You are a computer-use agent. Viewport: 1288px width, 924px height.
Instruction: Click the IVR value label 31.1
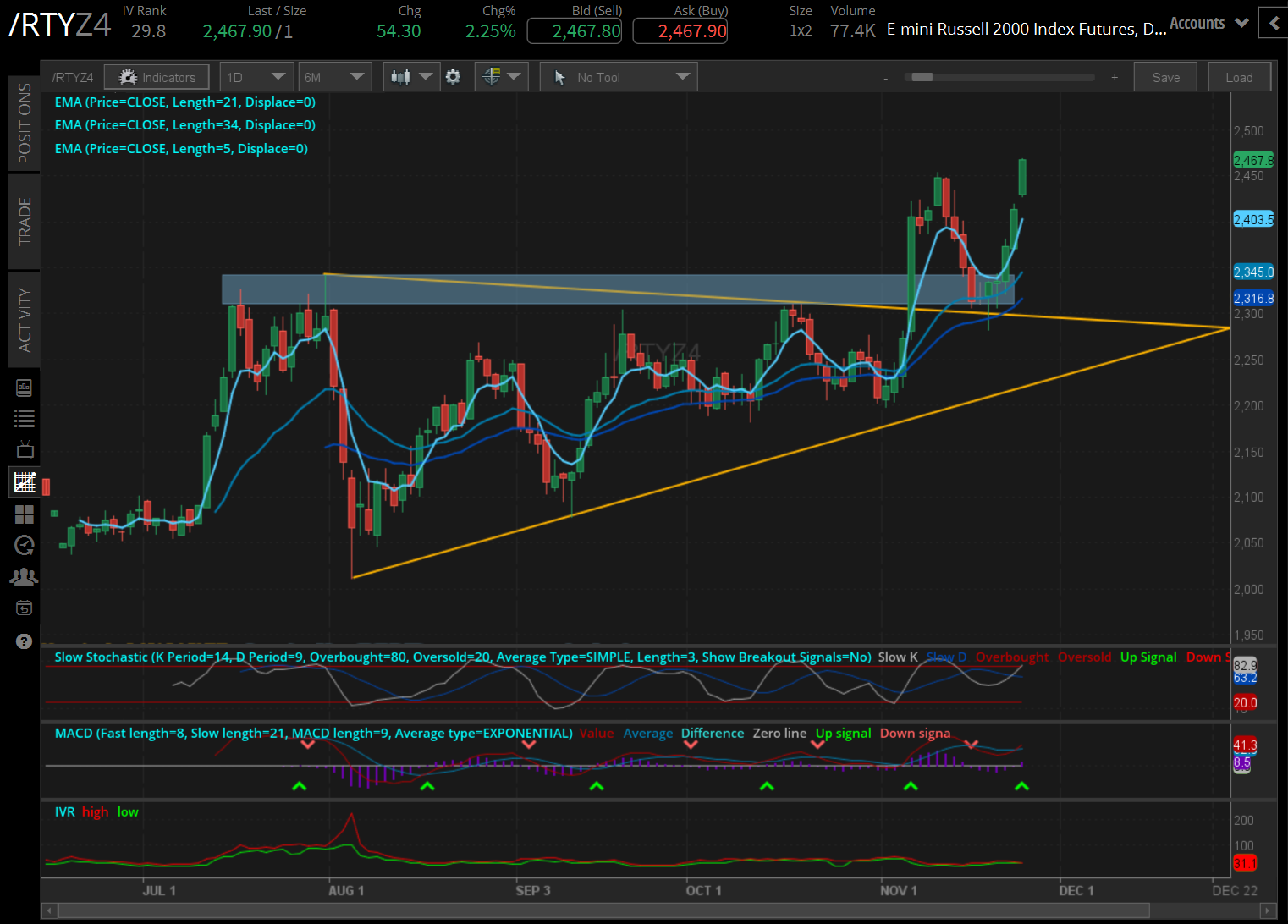click(x=1245, y=863)
